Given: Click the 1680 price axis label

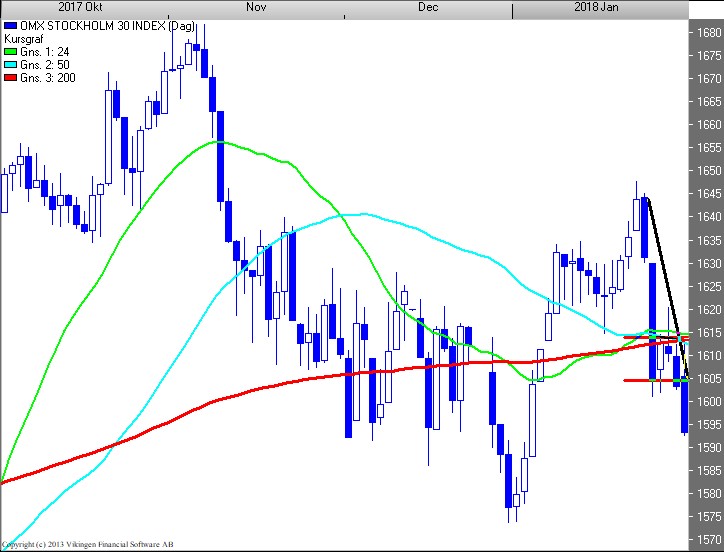Looking at the screenshot, I should coord(708,33).
